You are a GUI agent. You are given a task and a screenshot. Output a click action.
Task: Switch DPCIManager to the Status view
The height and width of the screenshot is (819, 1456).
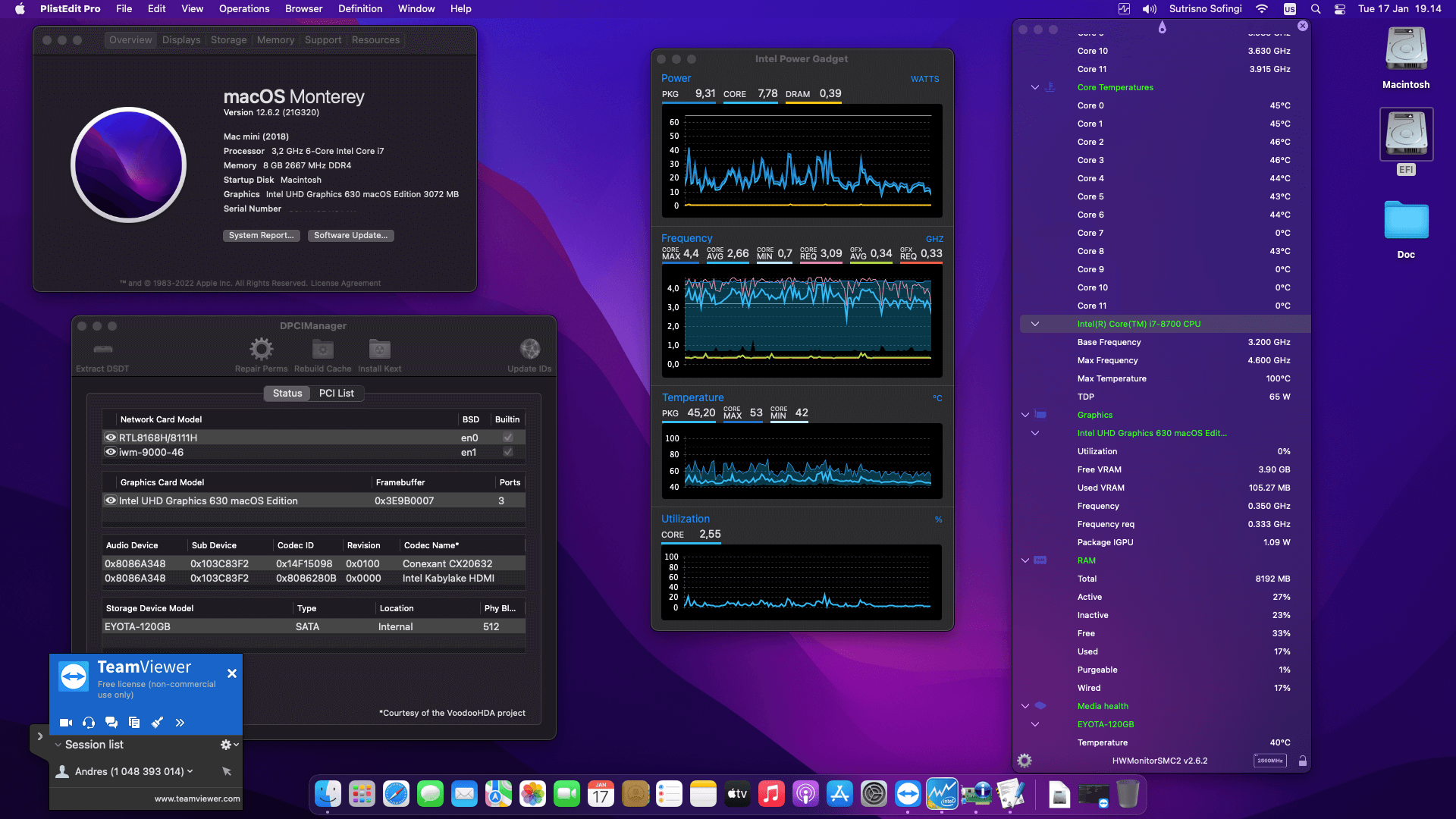point(287,394)
